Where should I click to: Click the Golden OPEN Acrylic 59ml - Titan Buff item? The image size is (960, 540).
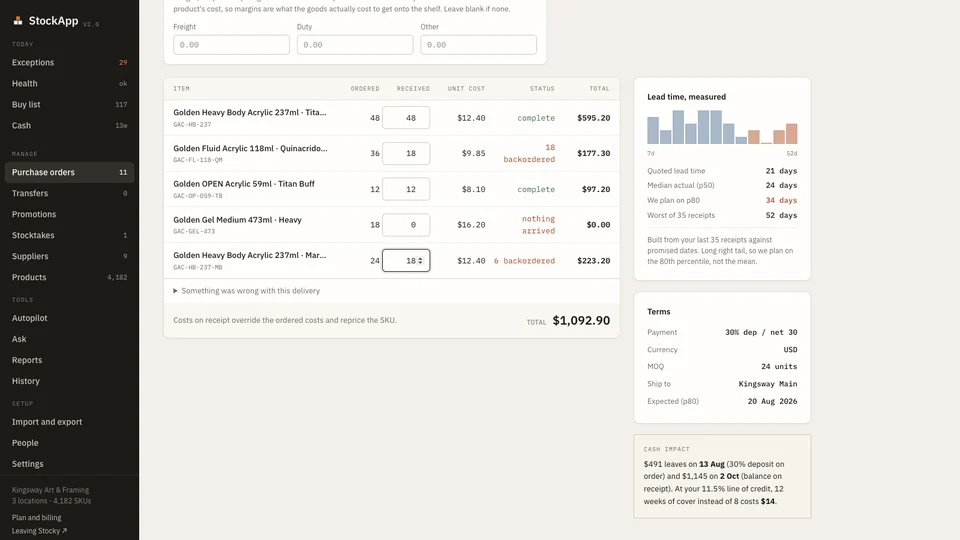[244, 184]
